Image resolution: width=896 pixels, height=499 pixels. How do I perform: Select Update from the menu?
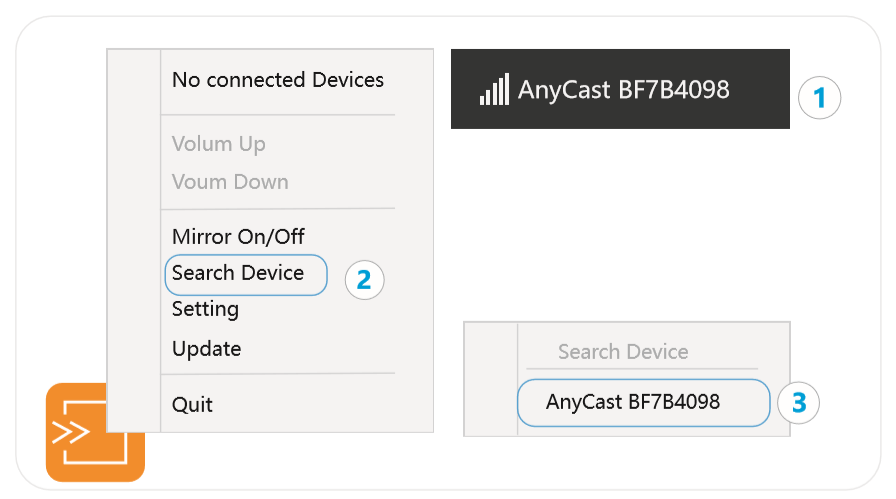(x=206, y=349)
